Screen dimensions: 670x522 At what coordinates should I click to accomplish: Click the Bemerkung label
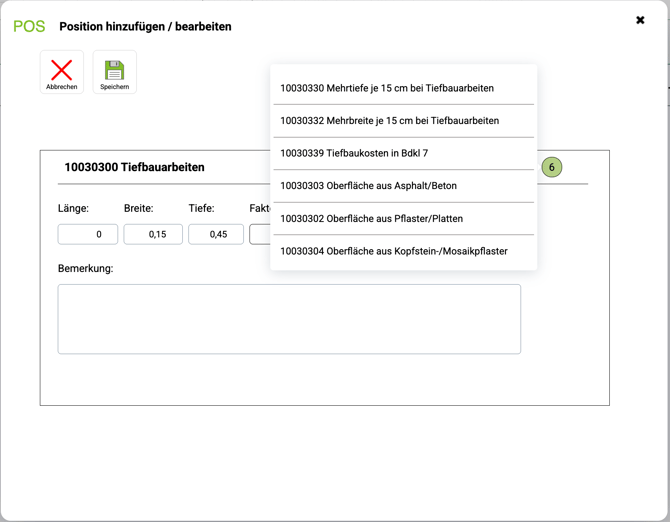point(85,269)
